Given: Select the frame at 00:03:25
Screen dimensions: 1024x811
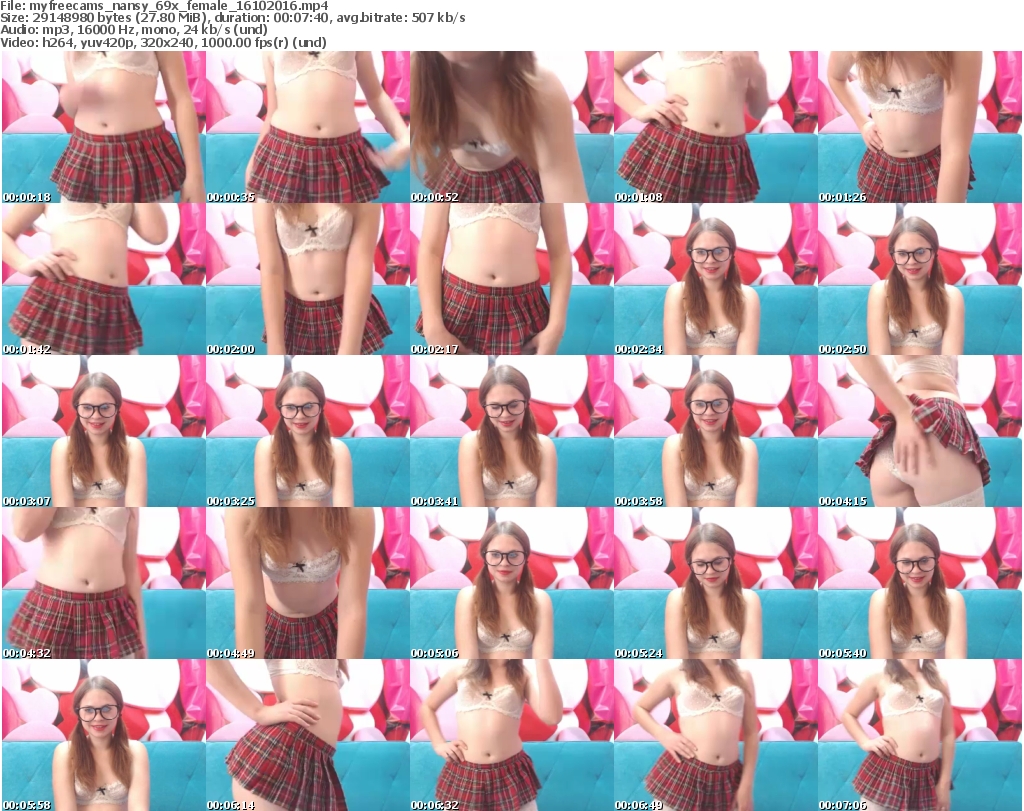Looking at the screenshot, I should [x=308, y=431].
